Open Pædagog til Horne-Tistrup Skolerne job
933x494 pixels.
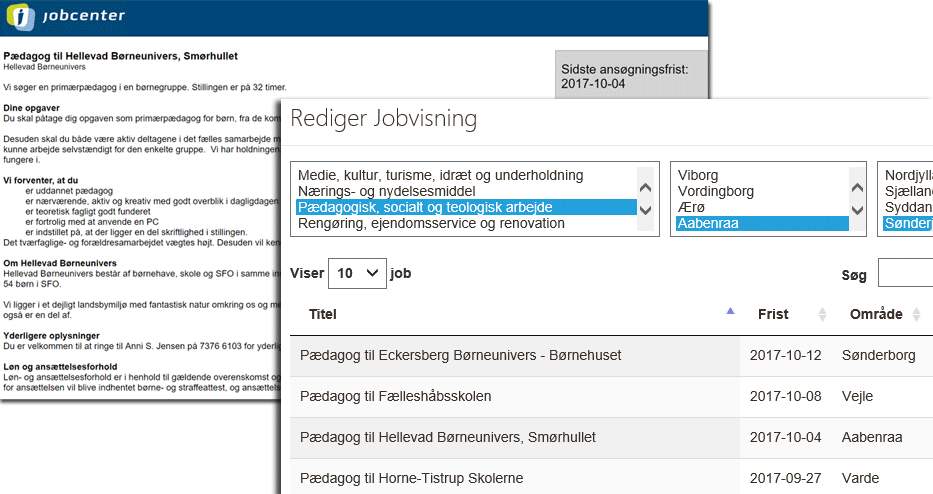(412, 478)
